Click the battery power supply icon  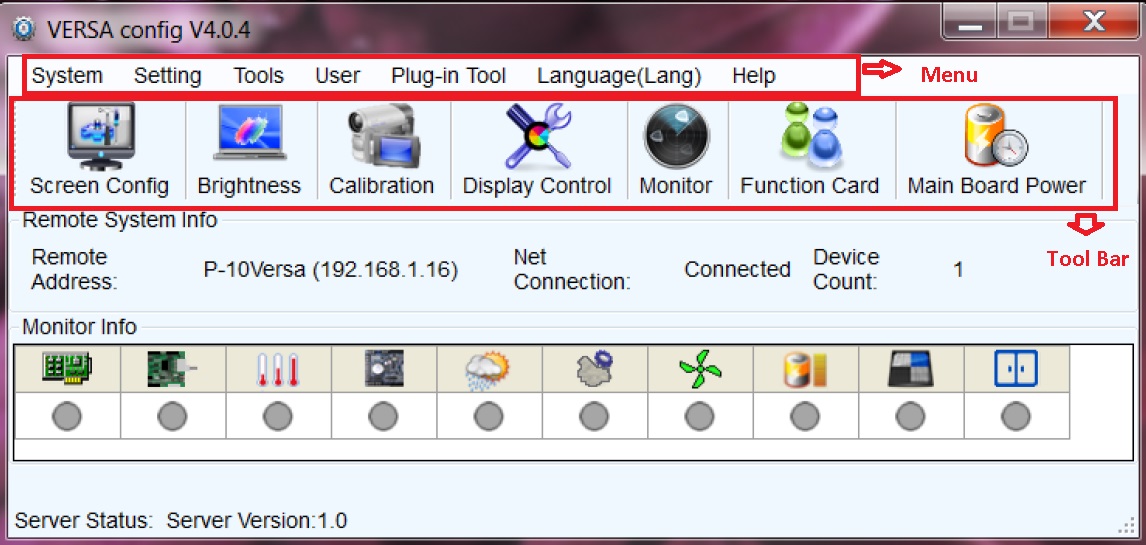805,369
